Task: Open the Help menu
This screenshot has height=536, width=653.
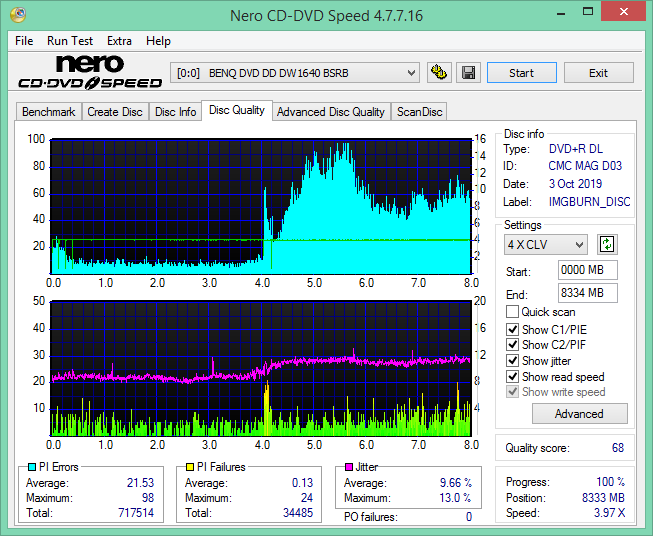Action: click(158, 41)
